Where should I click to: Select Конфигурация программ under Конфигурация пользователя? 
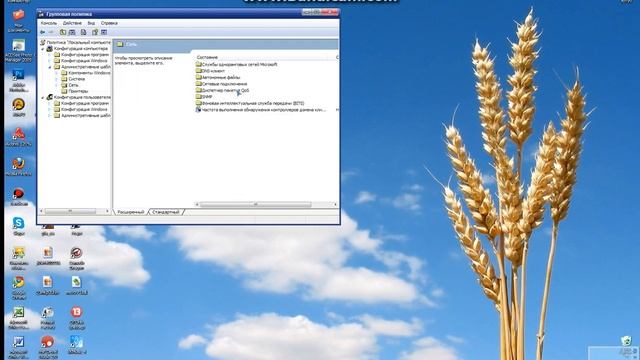82,104
